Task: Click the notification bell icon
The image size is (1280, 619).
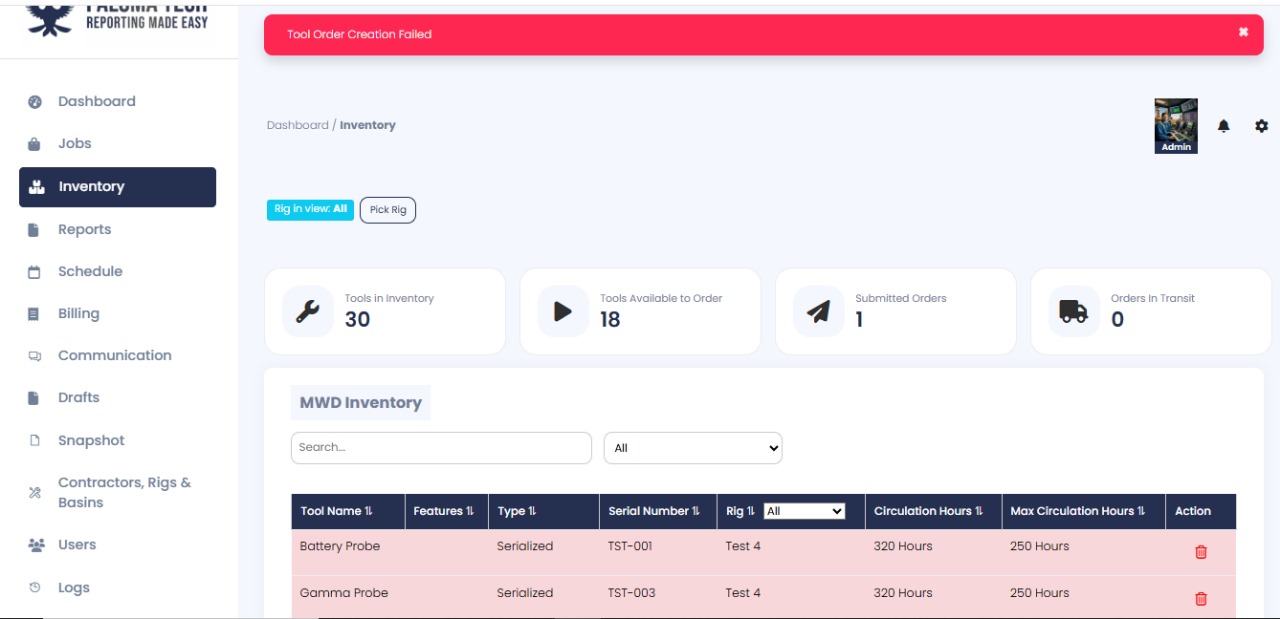Action: 1223,126
